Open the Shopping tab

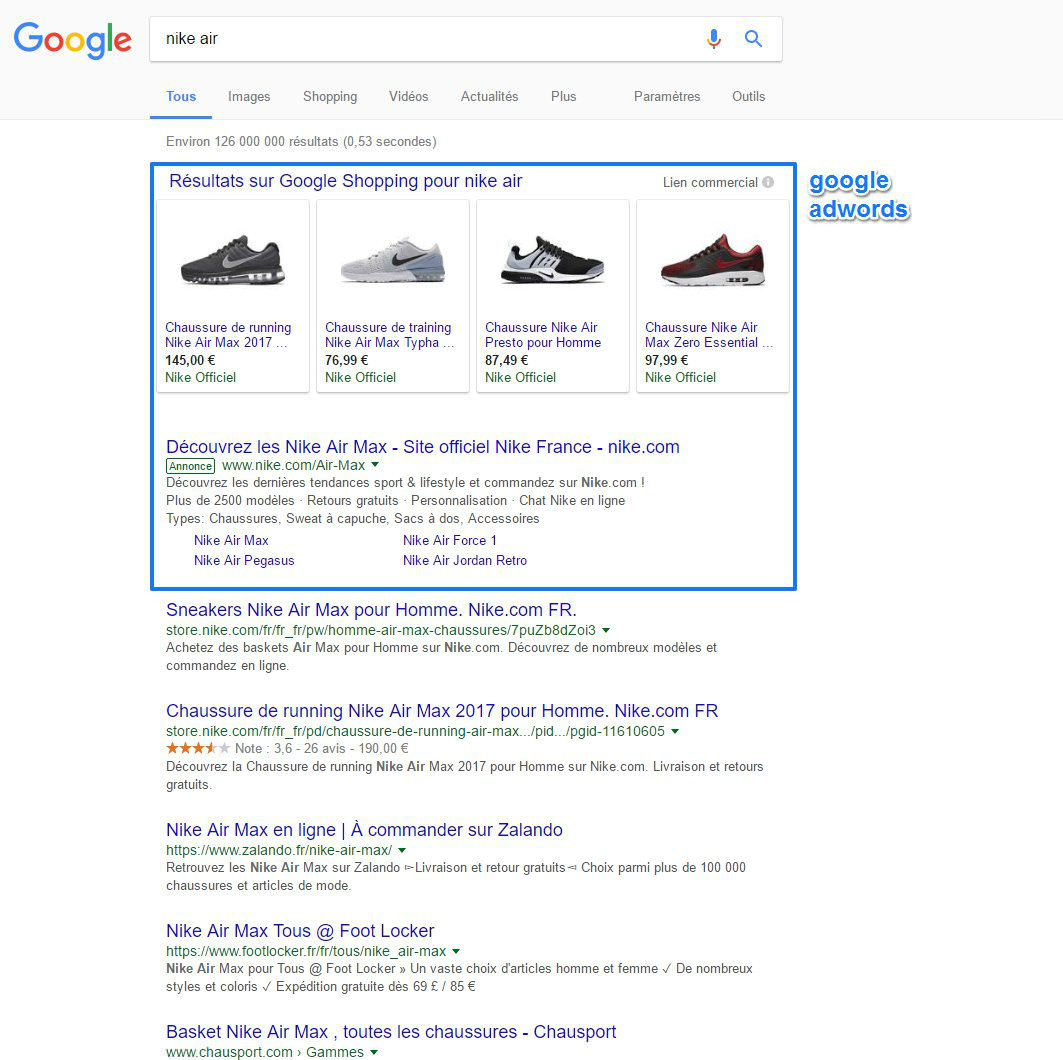pyautogui.click(x=330, y=96)
